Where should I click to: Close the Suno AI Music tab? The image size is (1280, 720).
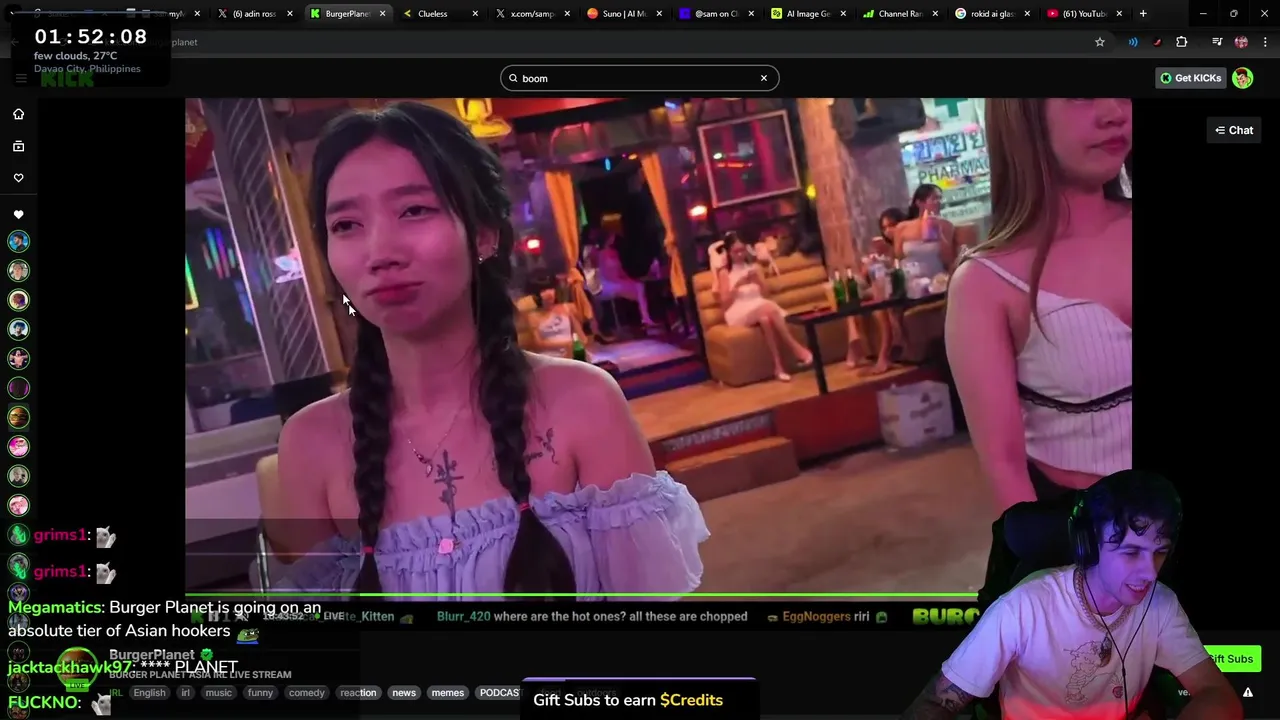coord(659,14)
